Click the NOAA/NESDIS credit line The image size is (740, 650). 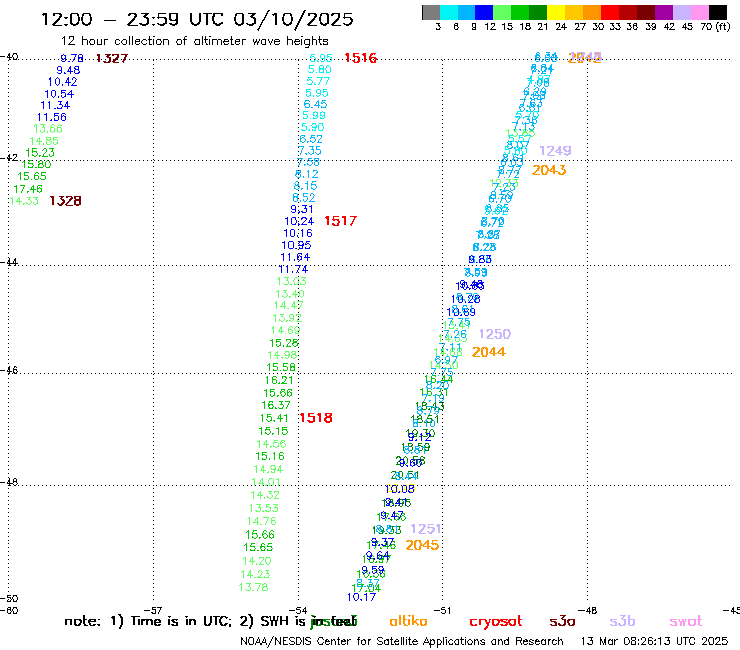[402, 641]
